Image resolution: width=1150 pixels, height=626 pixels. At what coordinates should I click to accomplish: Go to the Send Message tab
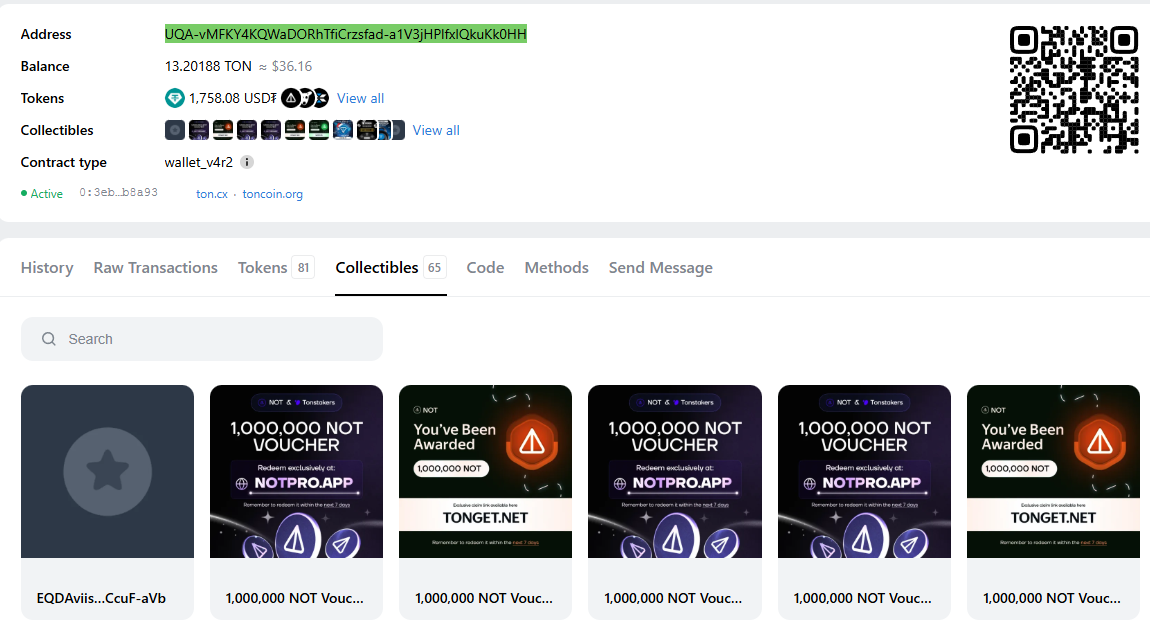(660, 268)
